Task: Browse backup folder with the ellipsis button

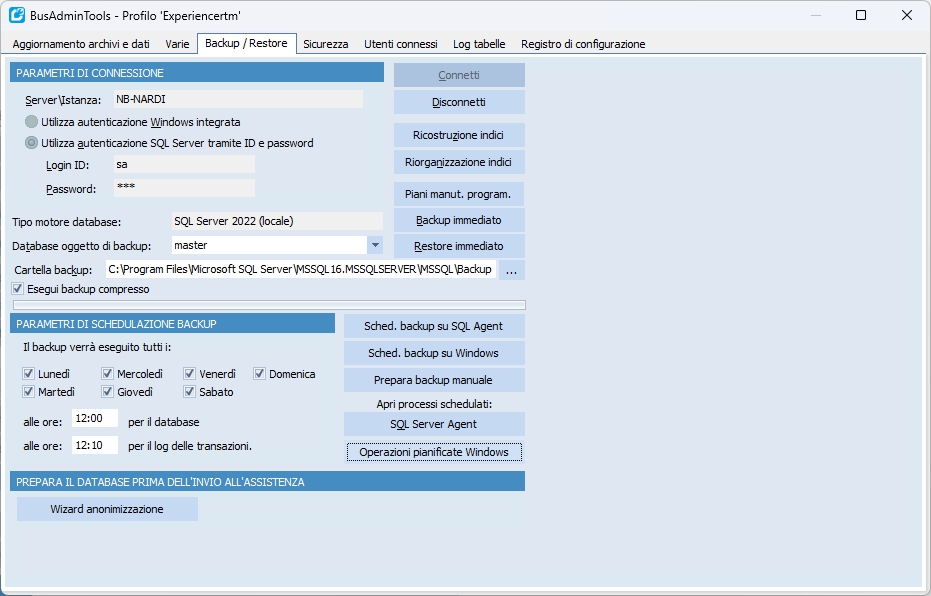Action: (x=511, y=270)
